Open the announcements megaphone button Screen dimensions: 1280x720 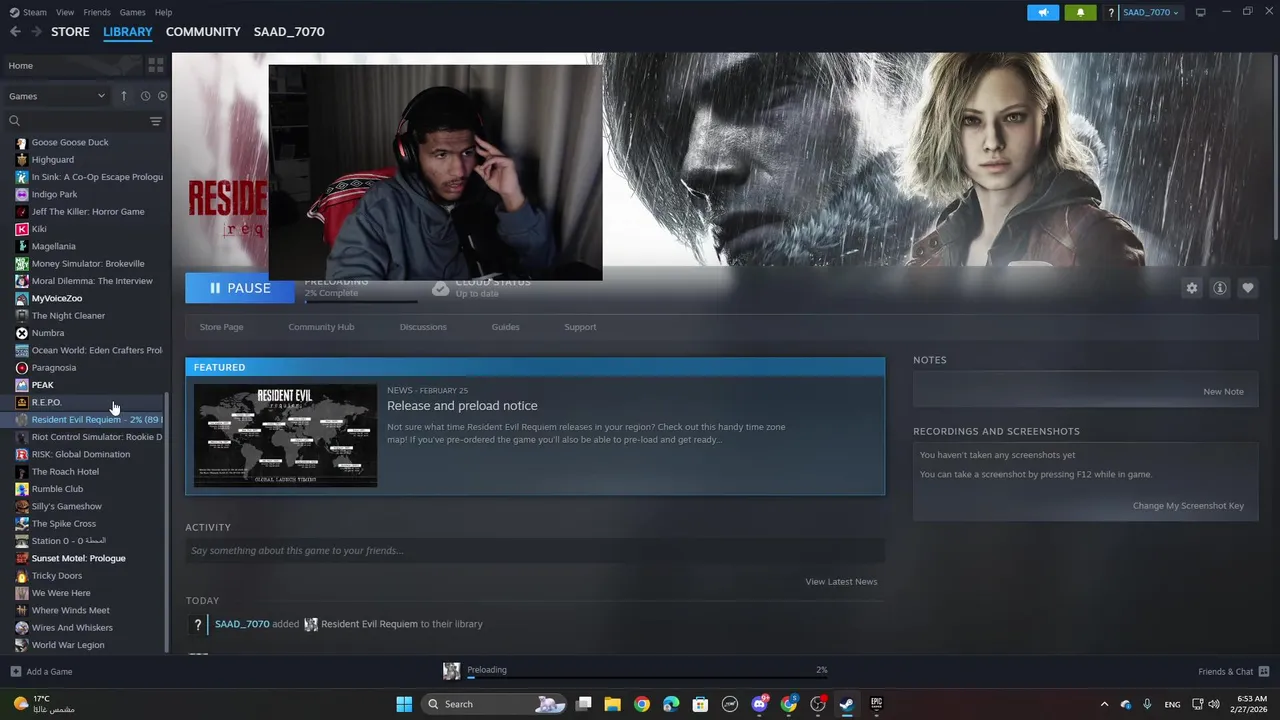1043,13
